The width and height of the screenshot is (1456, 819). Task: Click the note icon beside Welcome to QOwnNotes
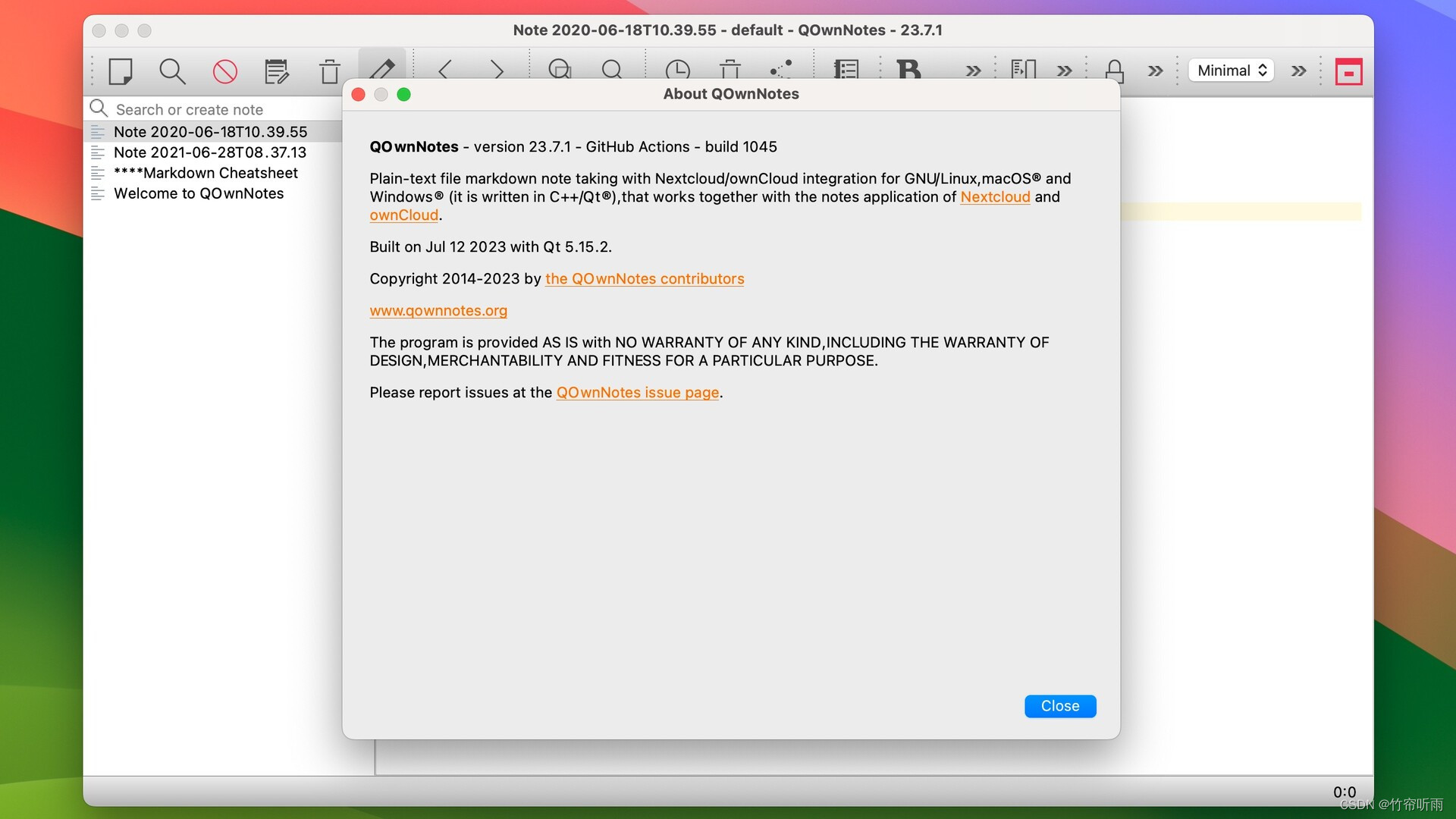[98, 193]
